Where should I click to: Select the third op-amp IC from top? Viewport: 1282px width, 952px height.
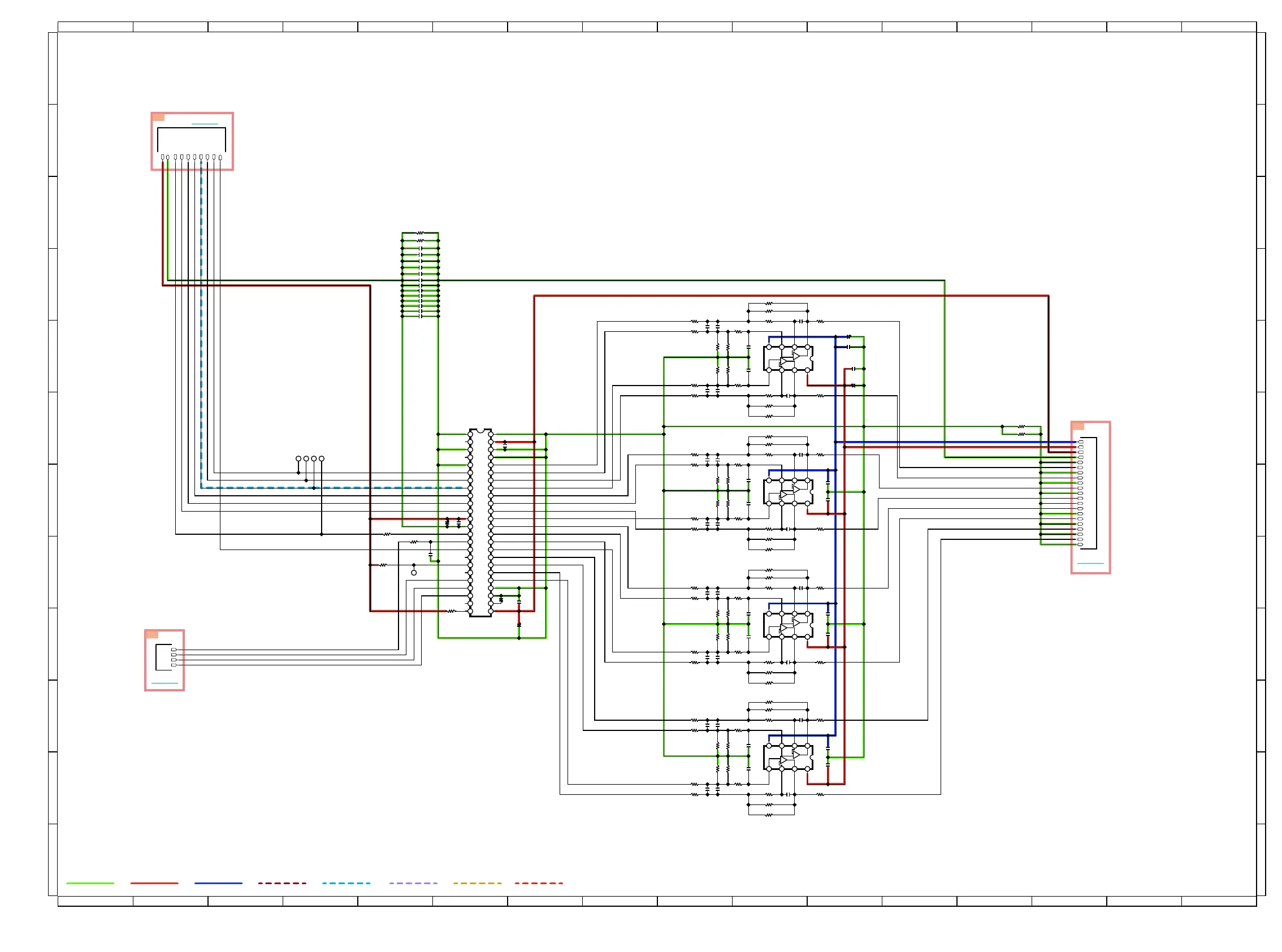[788, 625]
